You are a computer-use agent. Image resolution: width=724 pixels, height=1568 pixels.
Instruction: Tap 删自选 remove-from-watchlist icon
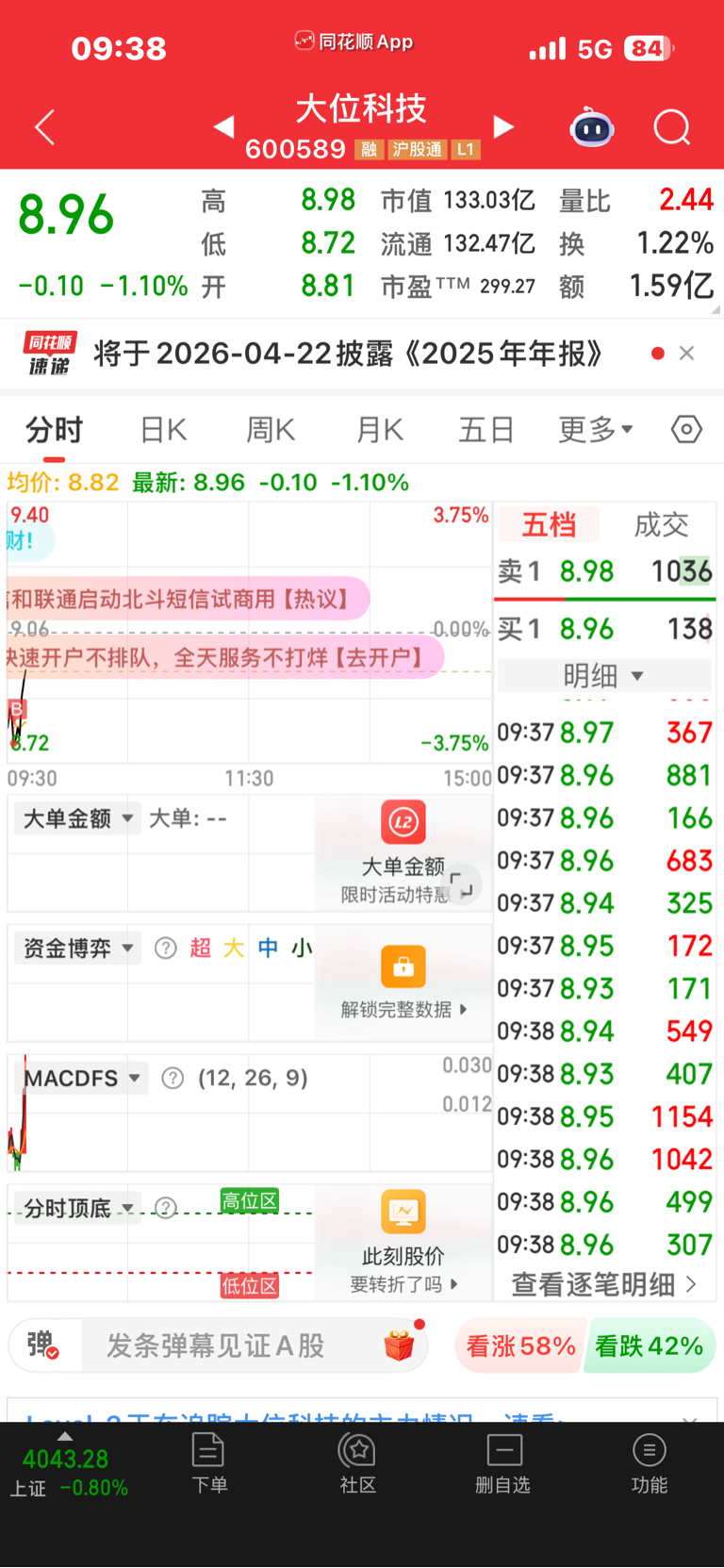(x=502, y=1463)
